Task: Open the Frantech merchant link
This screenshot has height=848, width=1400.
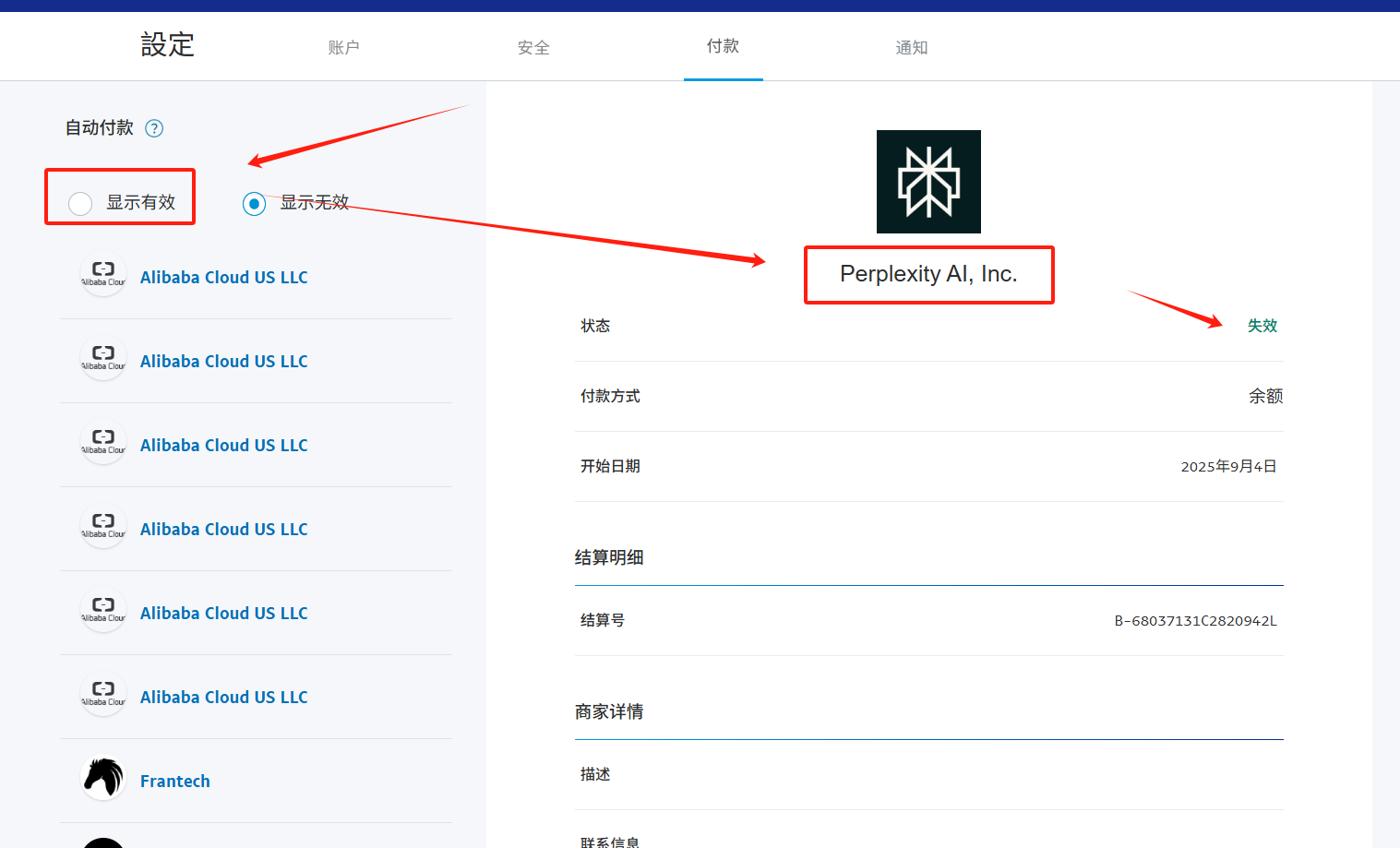Action: pyautogui.click(x=174, y=781)
